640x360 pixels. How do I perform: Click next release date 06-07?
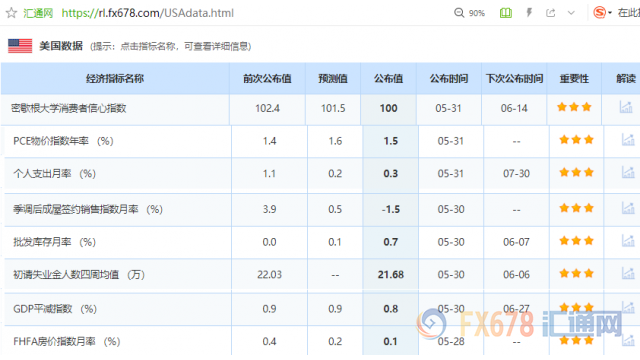[x=516, y=242]
